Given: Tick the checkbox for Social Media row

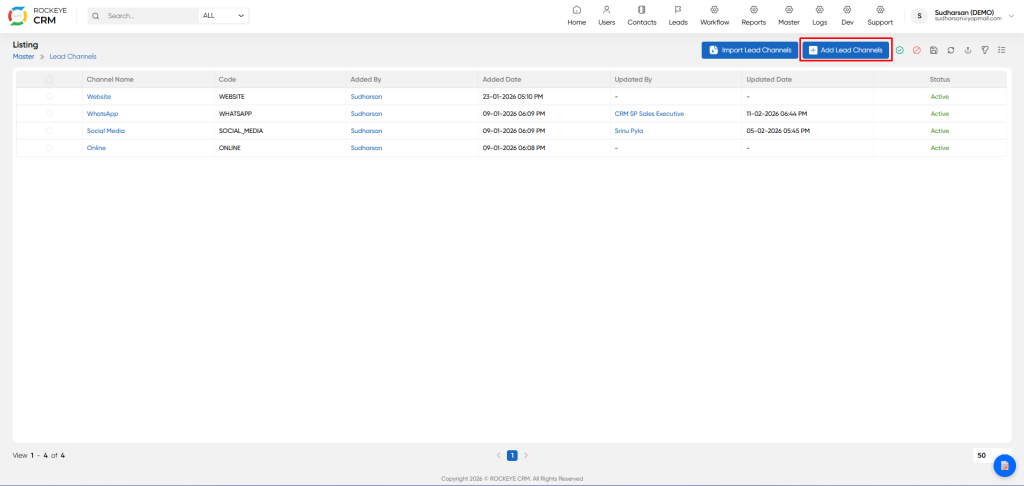Looking at the screenshot, I should pyautogui.click(x=49, y=131).
